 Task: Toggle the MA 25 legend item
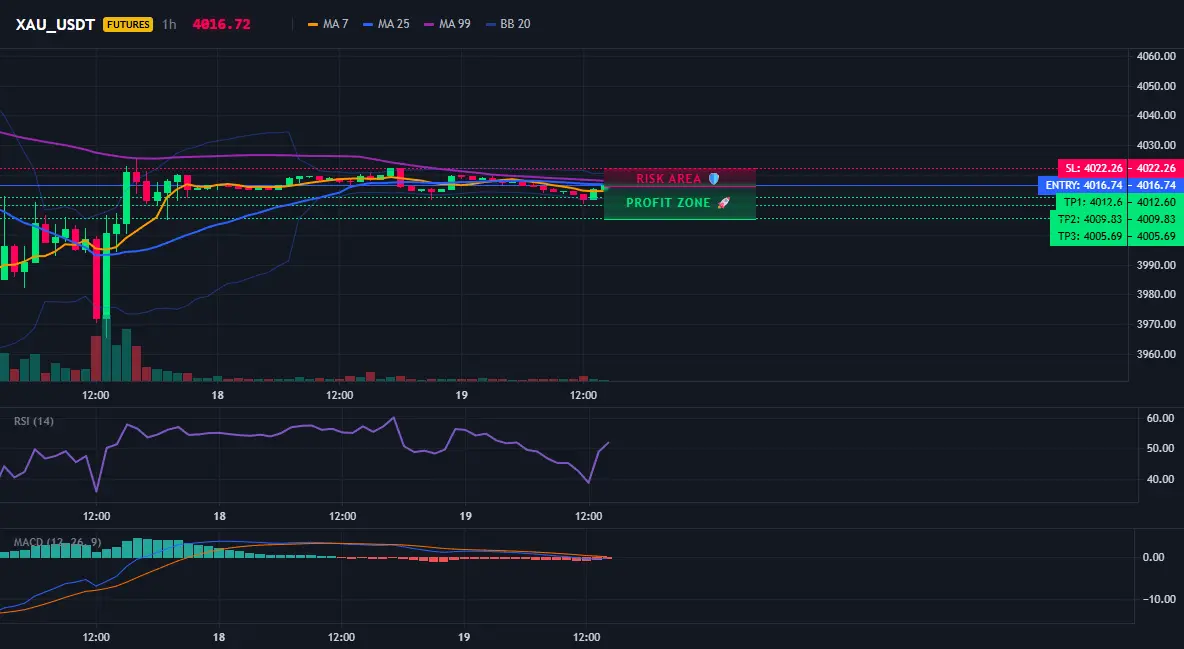(x=386, y=24)
